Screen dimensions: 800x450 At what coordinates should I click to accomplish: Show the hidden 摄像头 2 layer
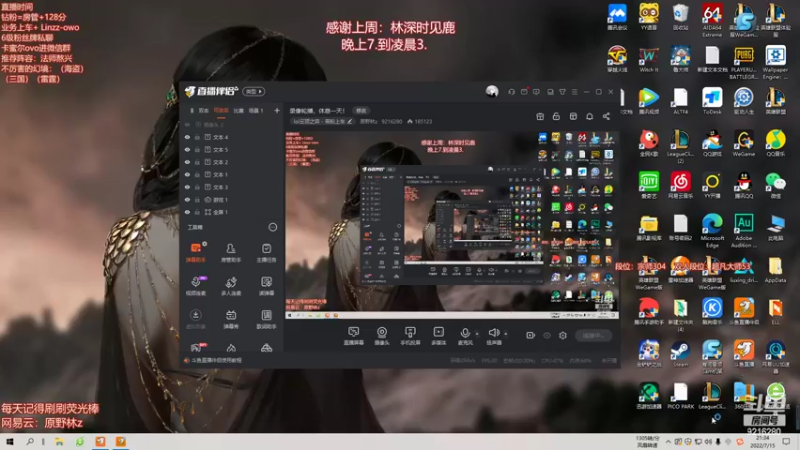[x=187, y=124]
